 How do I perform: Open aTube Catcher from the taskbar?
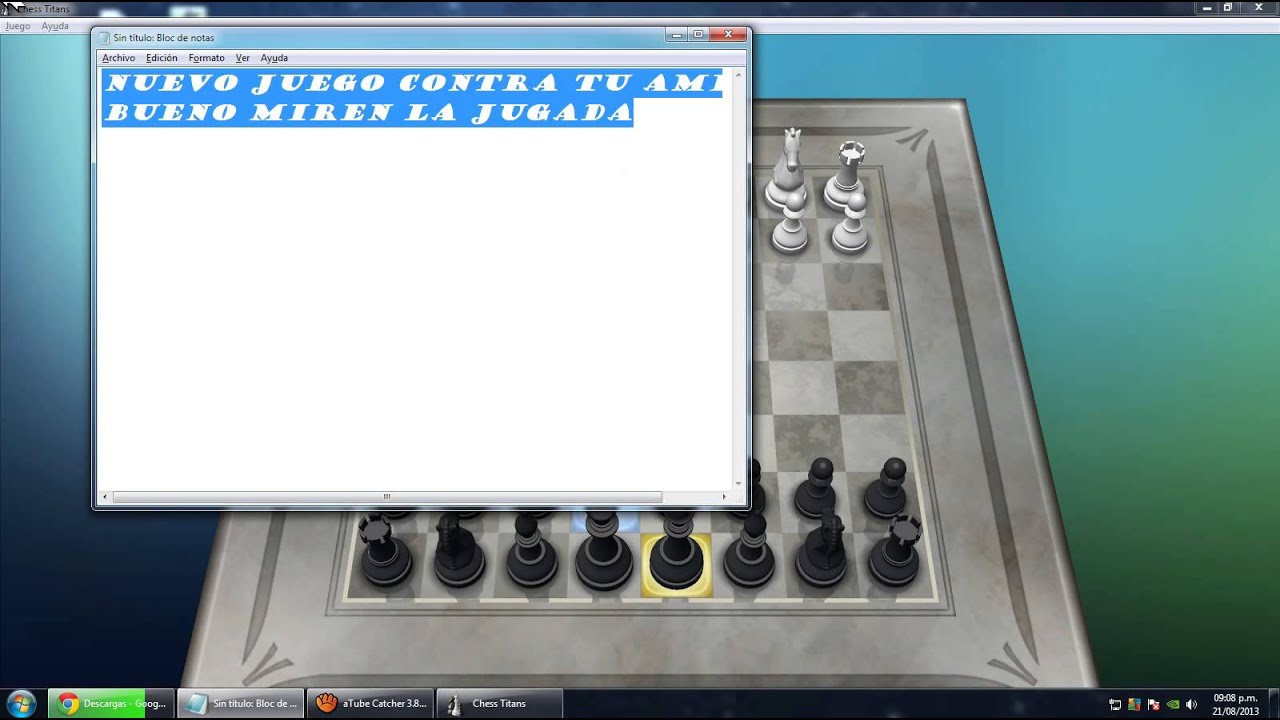(370, 703)
